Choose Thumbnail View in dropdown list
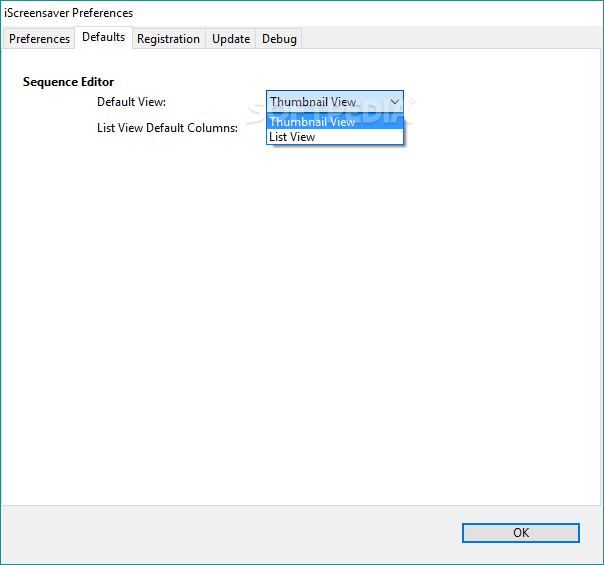Screen dimensions: 604x565 click(x=335, y=122)
